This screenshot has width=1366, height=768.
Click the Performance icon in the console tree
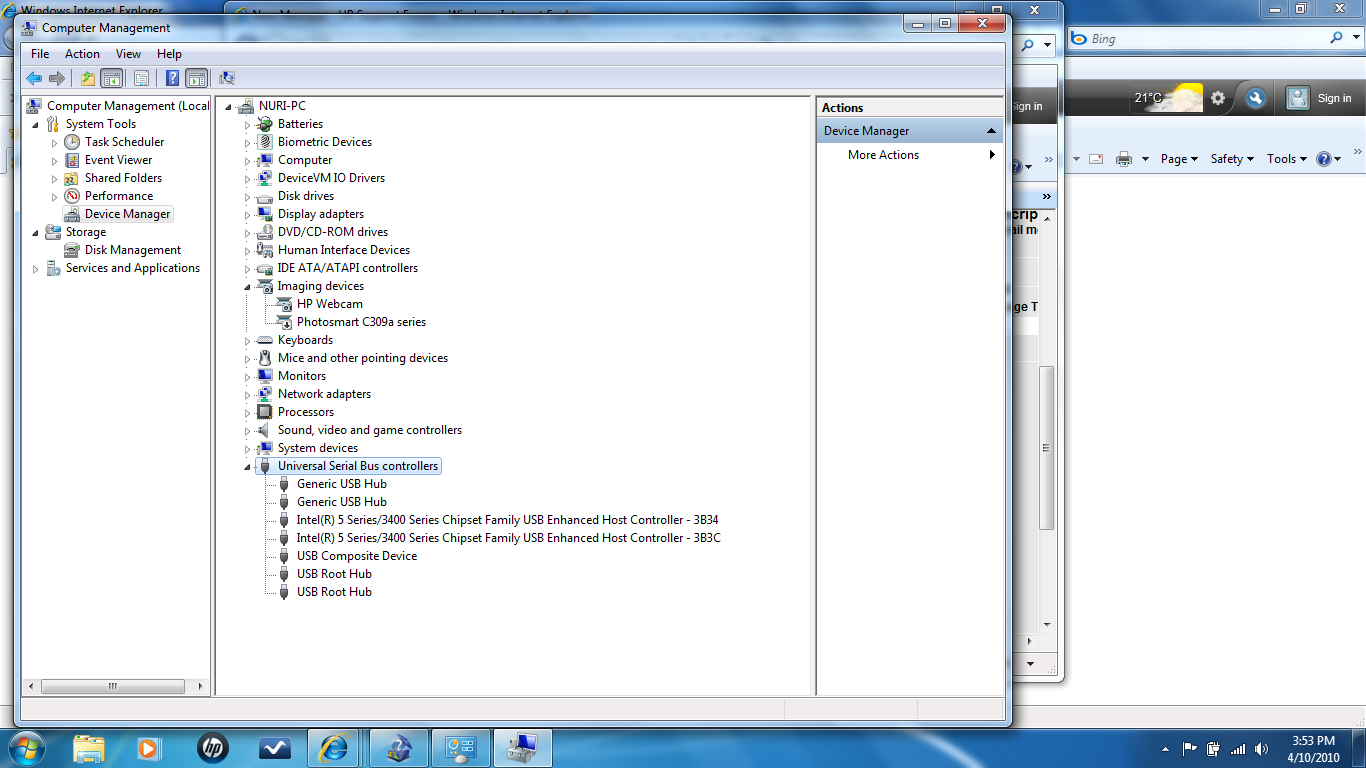[x=72, y=196]
